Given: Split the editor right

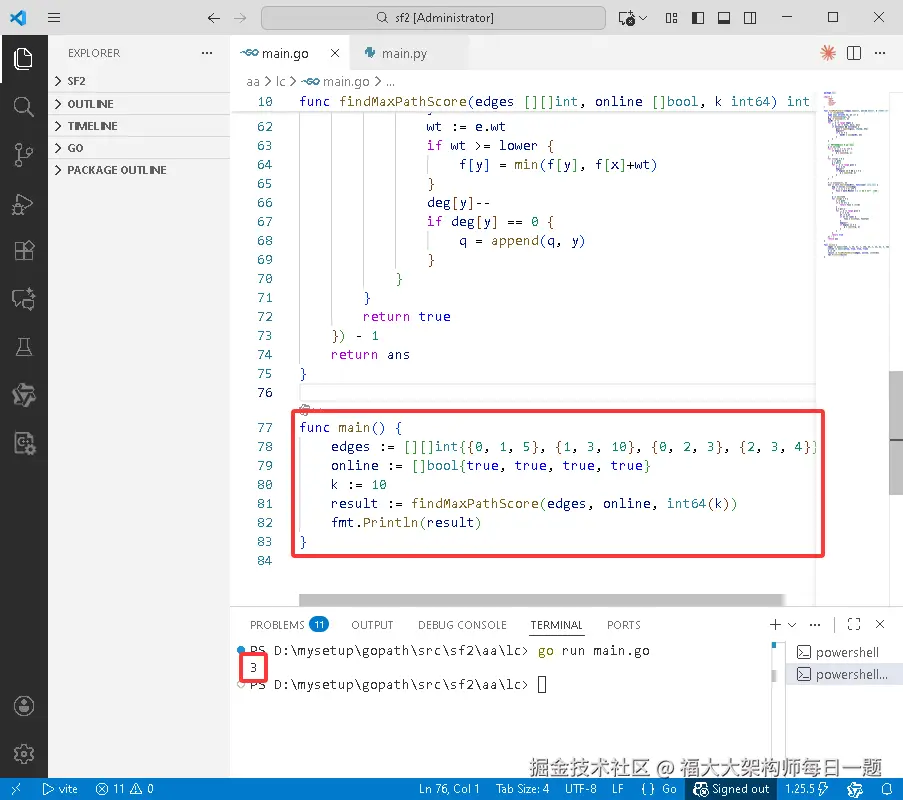Looking at the screenshot, I should tap(854, 53).
